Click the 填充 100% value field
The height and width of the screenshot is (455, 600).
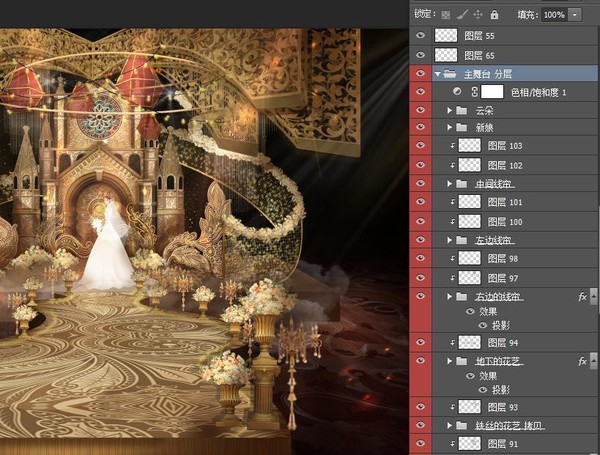(554, 15)
